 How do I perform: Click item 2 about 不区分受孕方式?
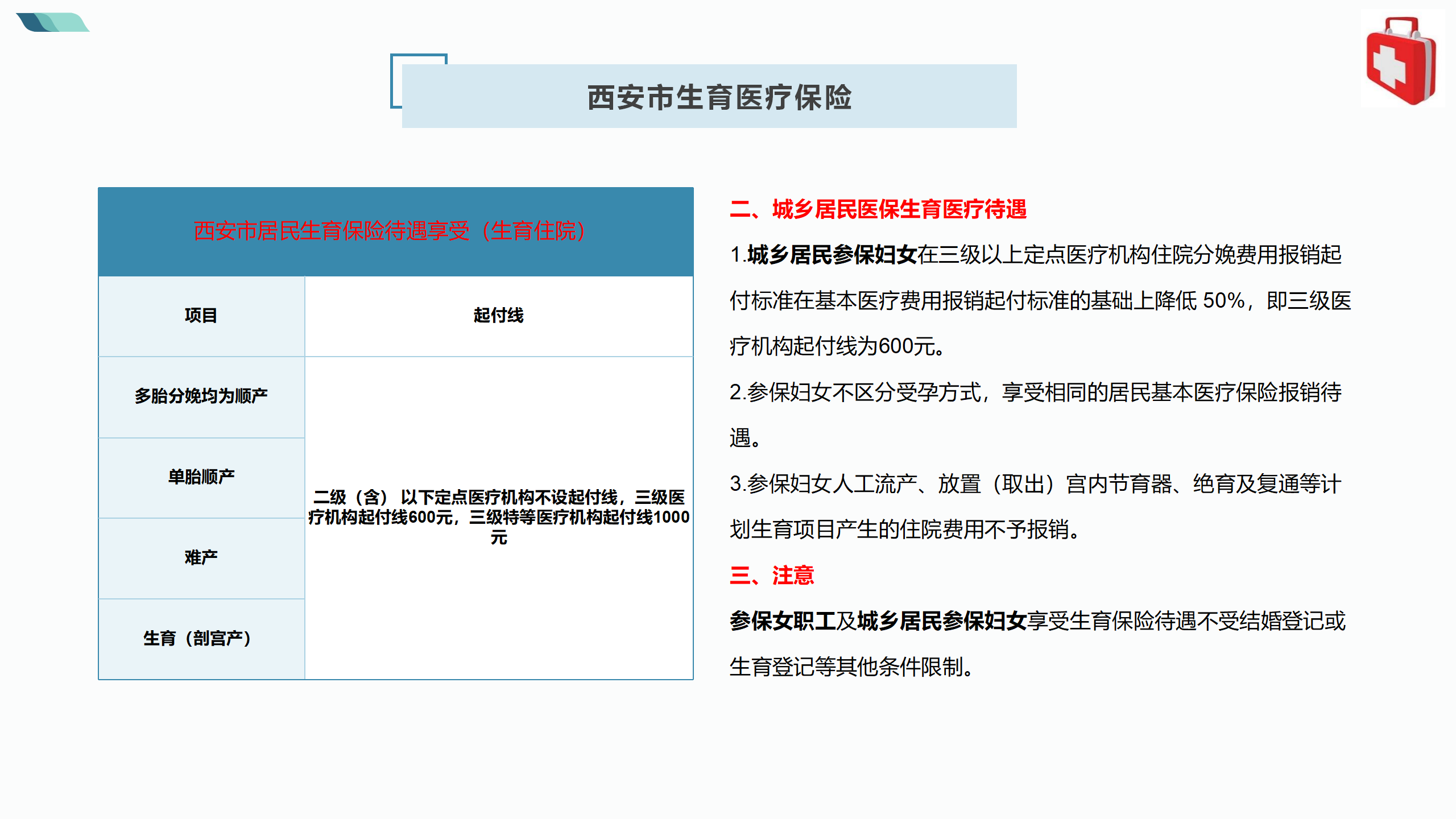pos(1035,392)
